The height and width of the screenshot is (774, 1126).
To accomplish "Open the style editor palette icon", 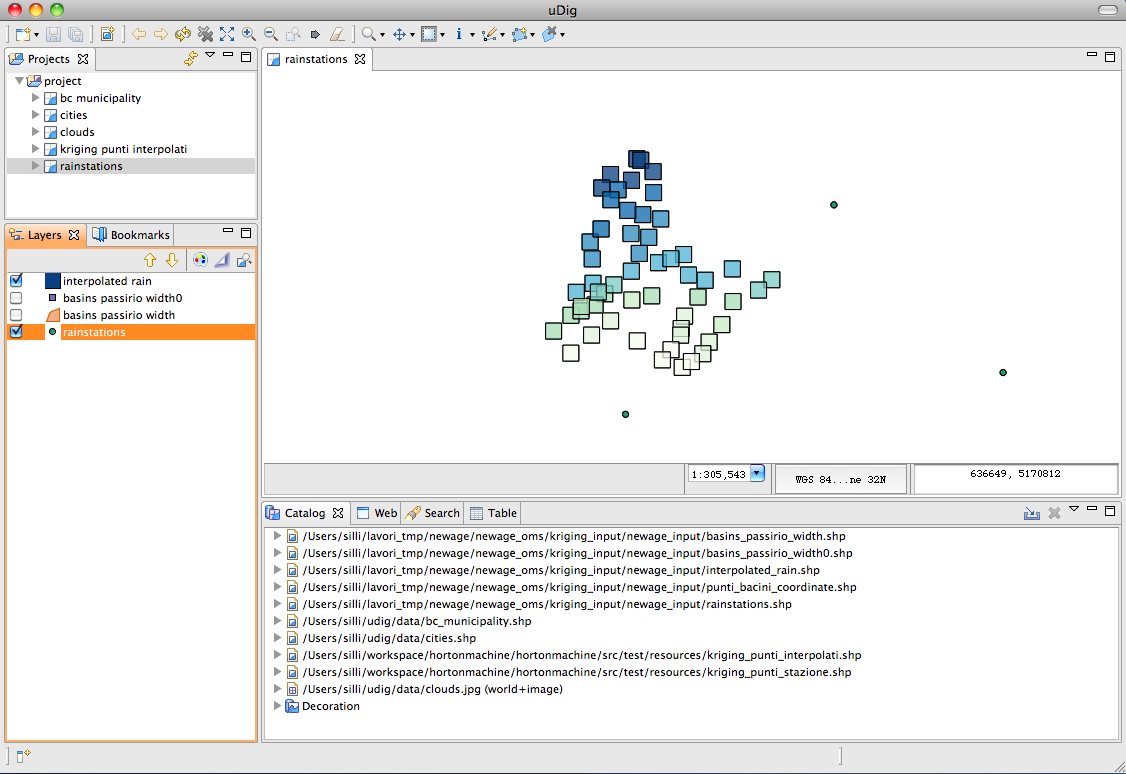I will click(200, 260).
